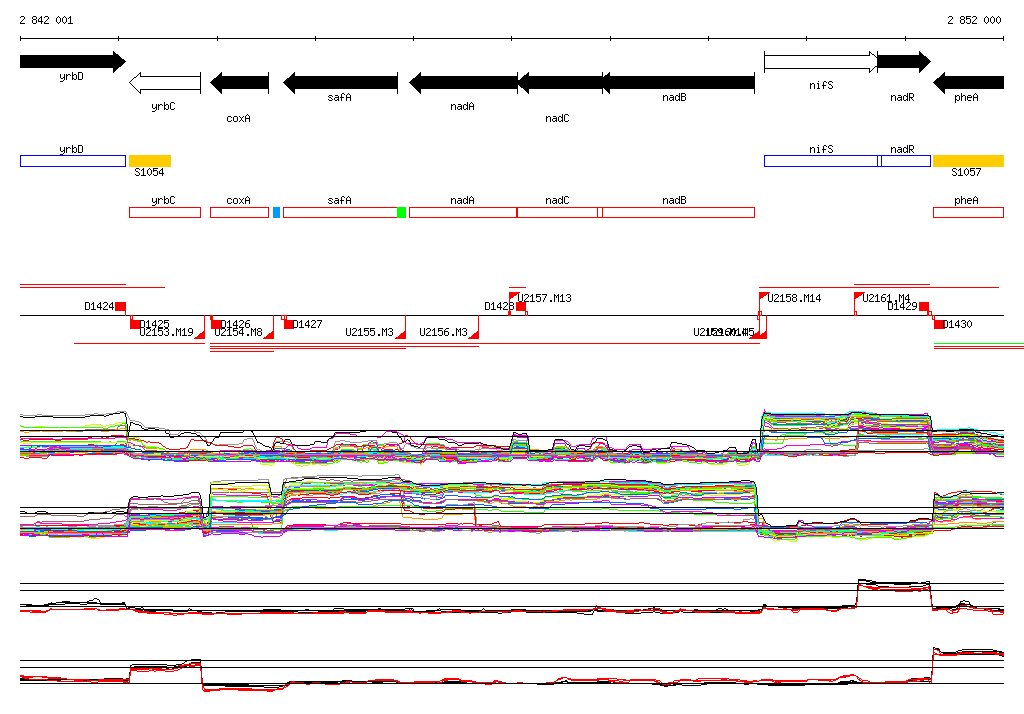Click the green square at safA's end
This screenshot has width=1024, height=714.
[401, 213]
